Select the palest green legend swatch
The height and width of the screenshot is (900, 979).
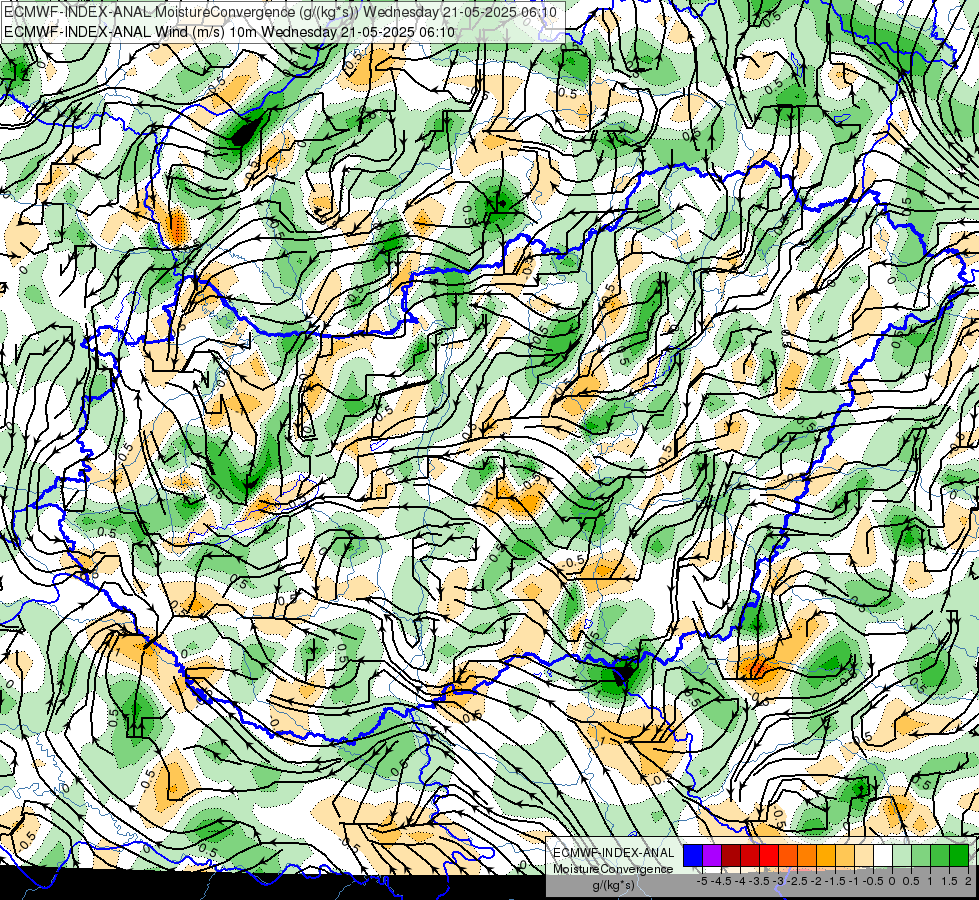click(902, 855)
